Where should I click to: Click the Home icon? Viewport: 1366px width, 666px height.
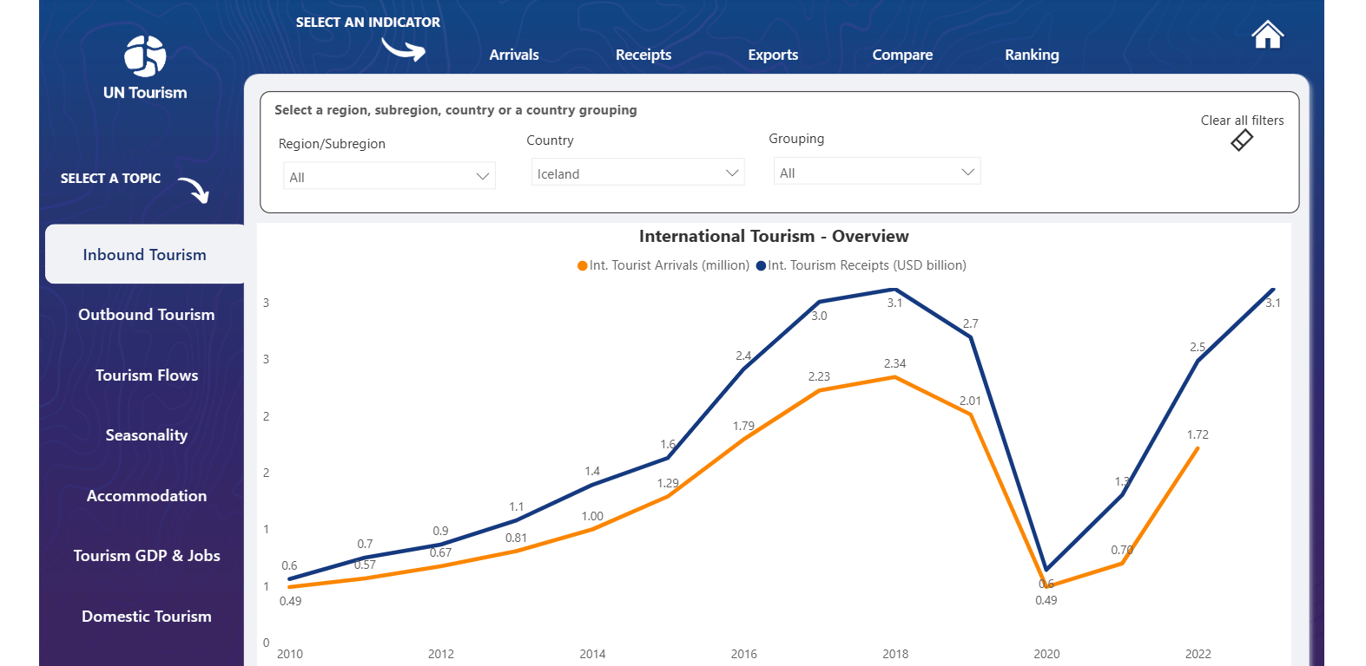tap(1267, 34)
